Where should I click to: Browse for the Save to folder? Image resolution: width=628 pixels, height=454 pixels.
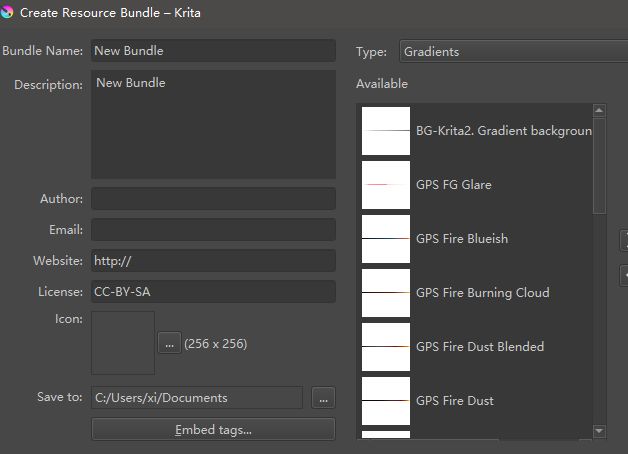pos(322,398)
